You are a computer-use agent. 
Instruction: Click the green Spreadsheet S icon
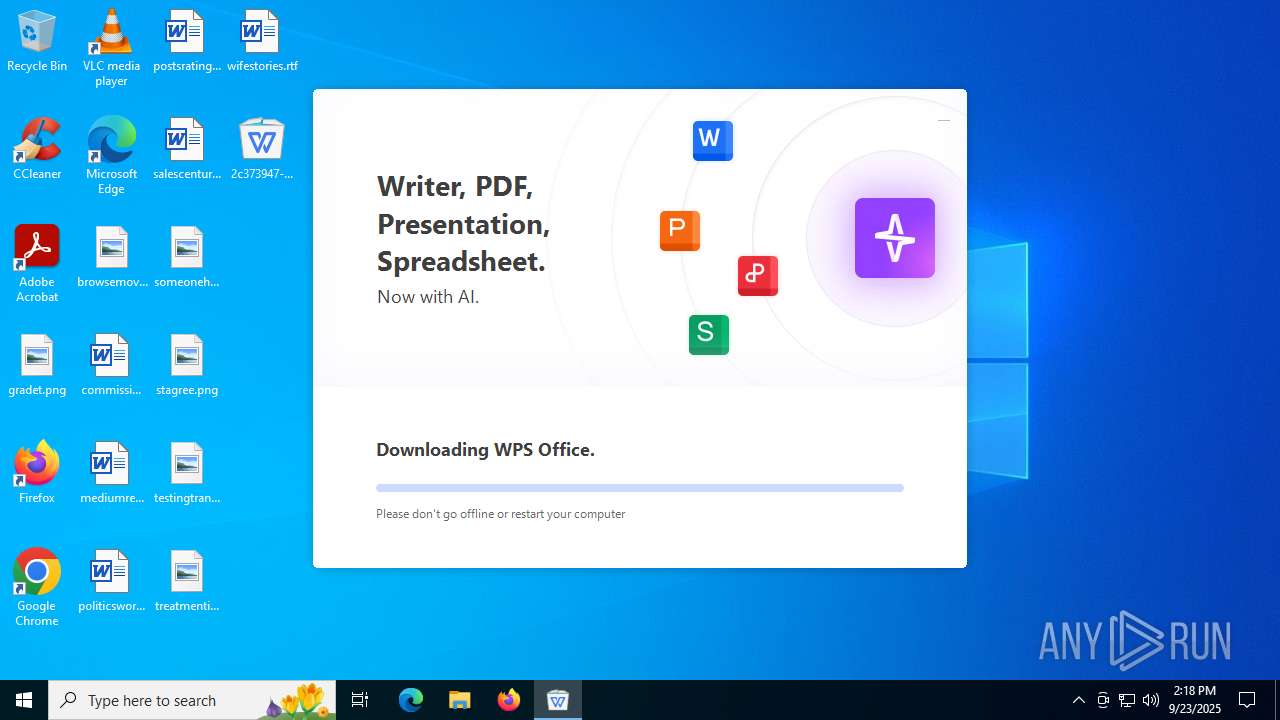pos(709,334)
